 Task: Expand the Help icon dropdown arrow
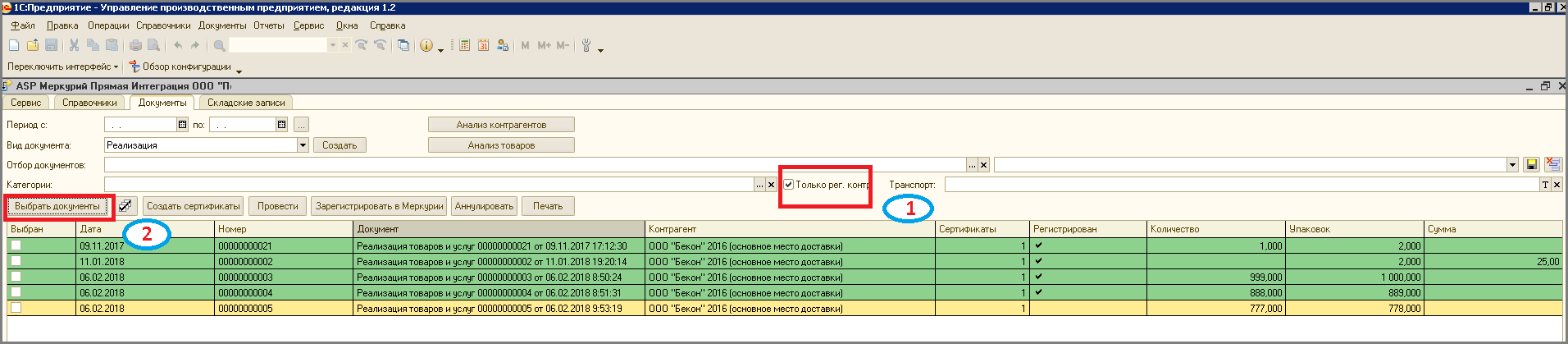click(440, 49)
